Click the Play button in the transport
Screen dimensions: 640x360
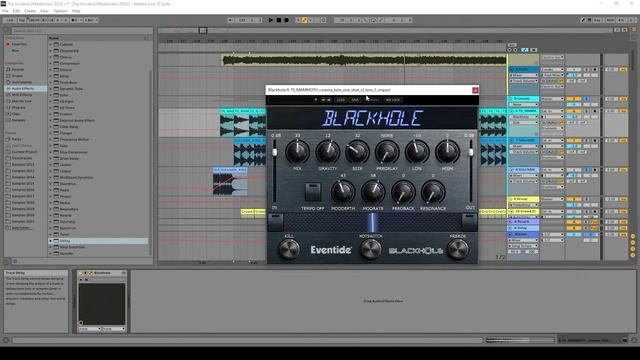(270, 20)
